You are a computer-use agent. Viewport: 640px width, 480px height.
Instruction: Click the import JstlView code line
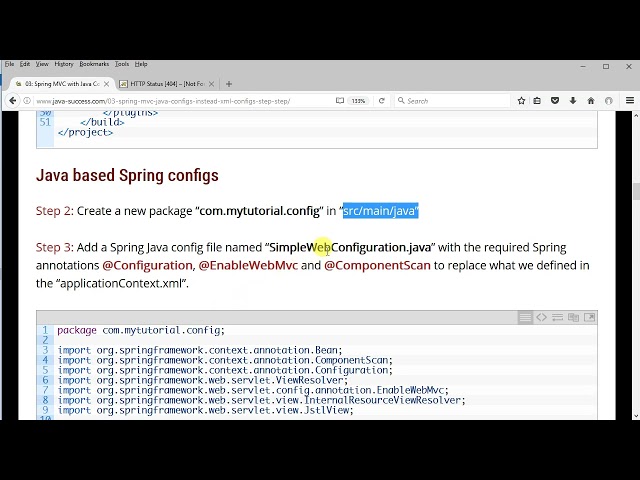[x=205, y=410]
